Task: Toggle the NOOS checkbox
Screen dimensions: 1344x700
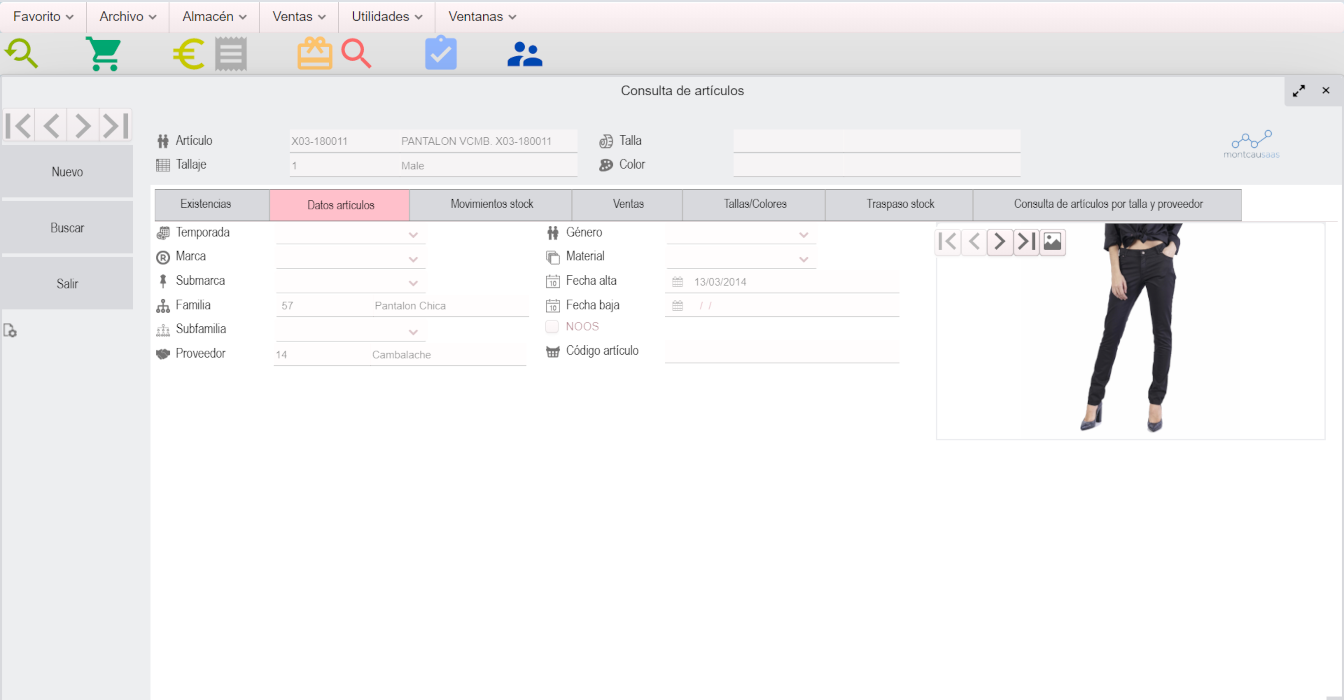Action: click(x=552, y=326)
